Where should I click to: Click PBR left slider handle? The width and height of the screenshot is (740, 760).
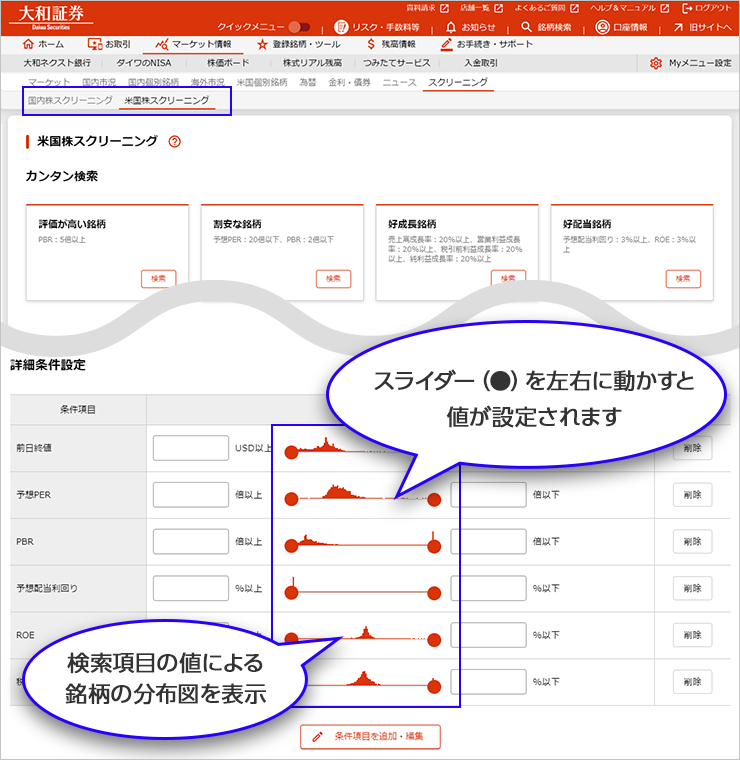[x=291, y=546]
